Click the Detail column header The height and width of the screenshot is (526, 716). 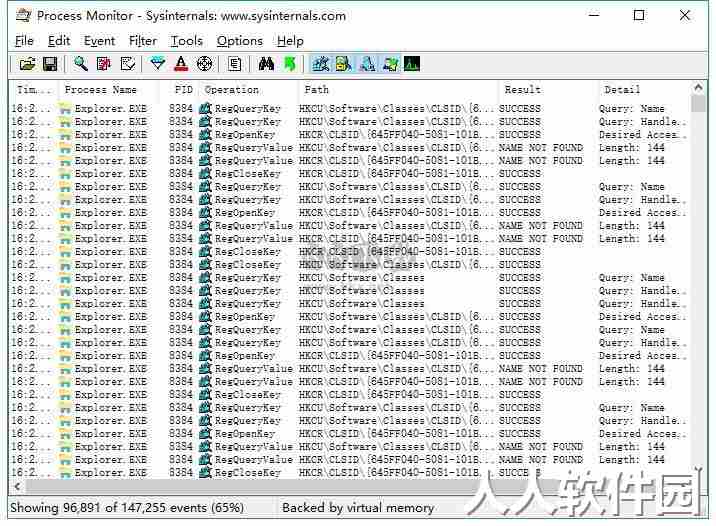tap(645, 89)
